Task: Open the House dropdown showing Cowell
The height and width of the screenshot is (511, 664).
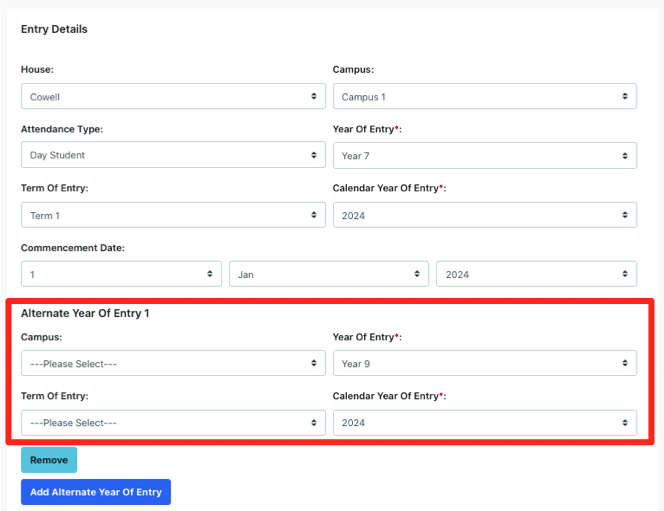Action: (x=172, y=97)
